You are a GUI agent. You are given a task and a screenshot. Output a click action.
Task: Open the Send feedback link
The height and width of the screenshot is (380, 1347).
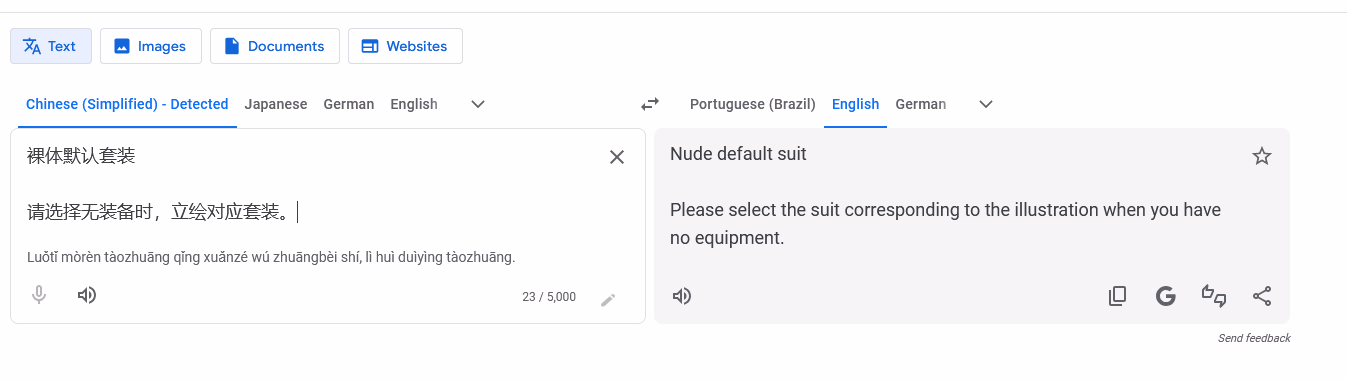coord(1254,338)
